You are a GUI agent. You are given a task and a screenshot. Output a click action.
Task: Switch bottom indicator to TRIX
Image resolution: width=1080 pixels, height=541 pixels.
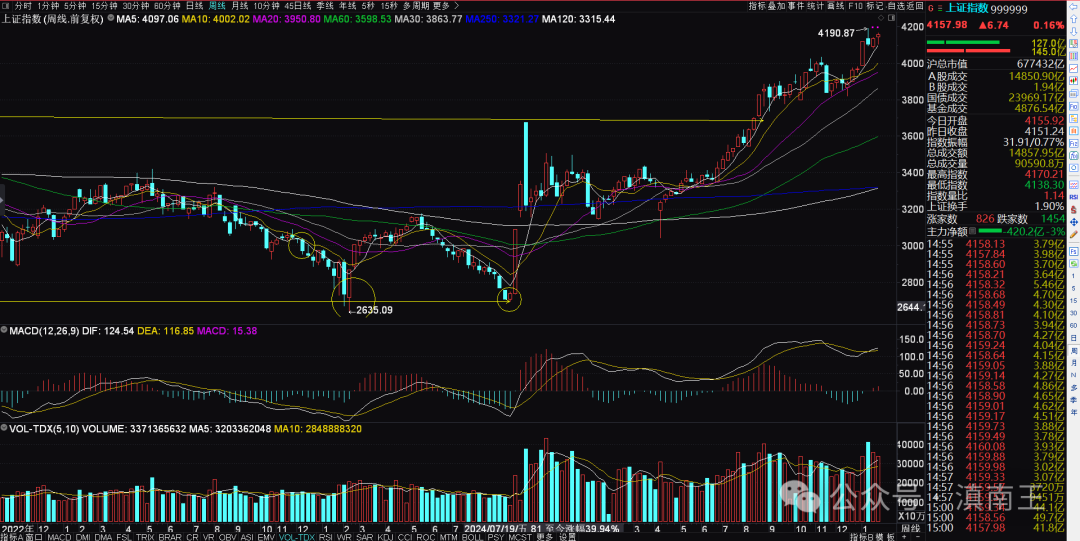[x=147, y=537]
